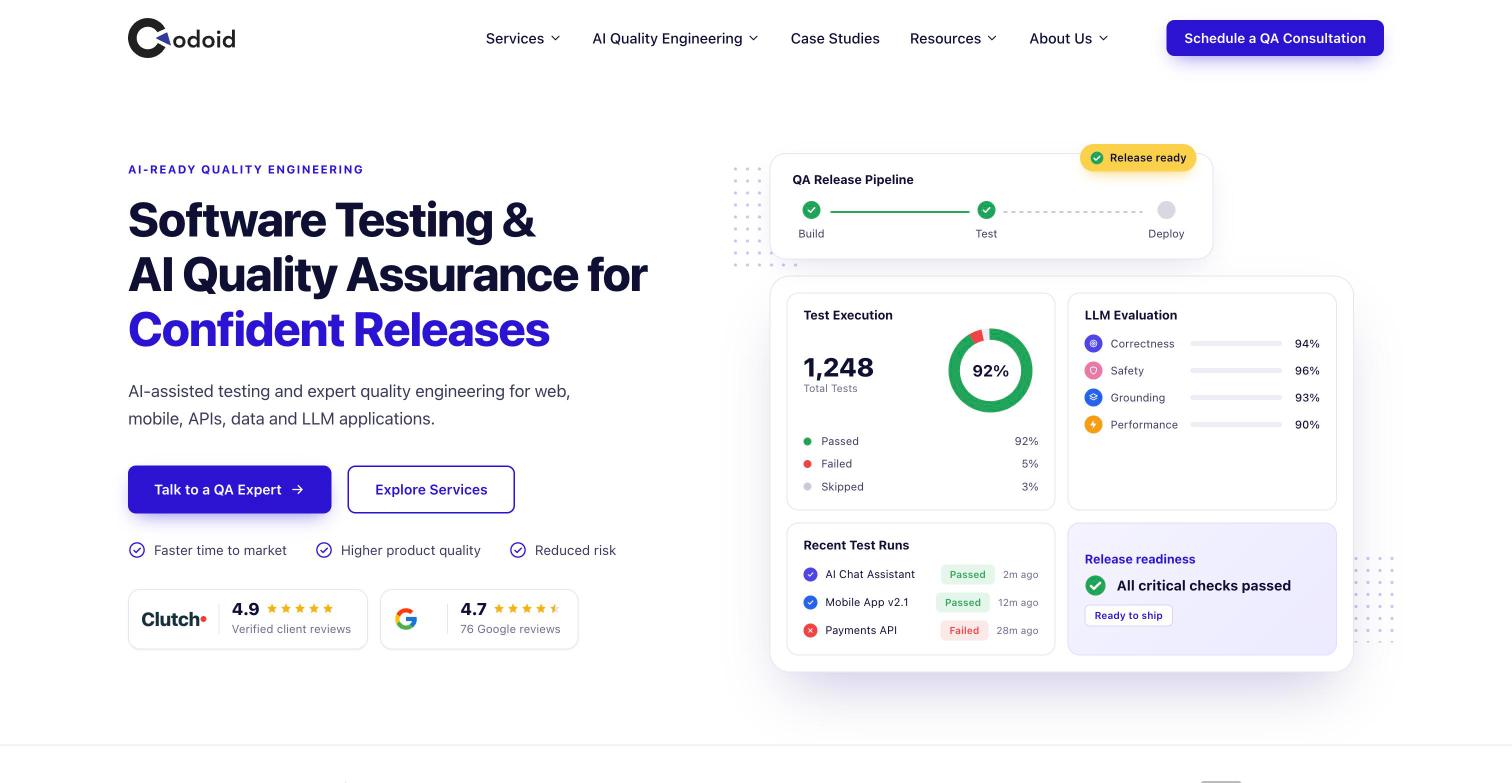Click the Grounding layers icon

pyautogui.click(x=1093, y=397)
